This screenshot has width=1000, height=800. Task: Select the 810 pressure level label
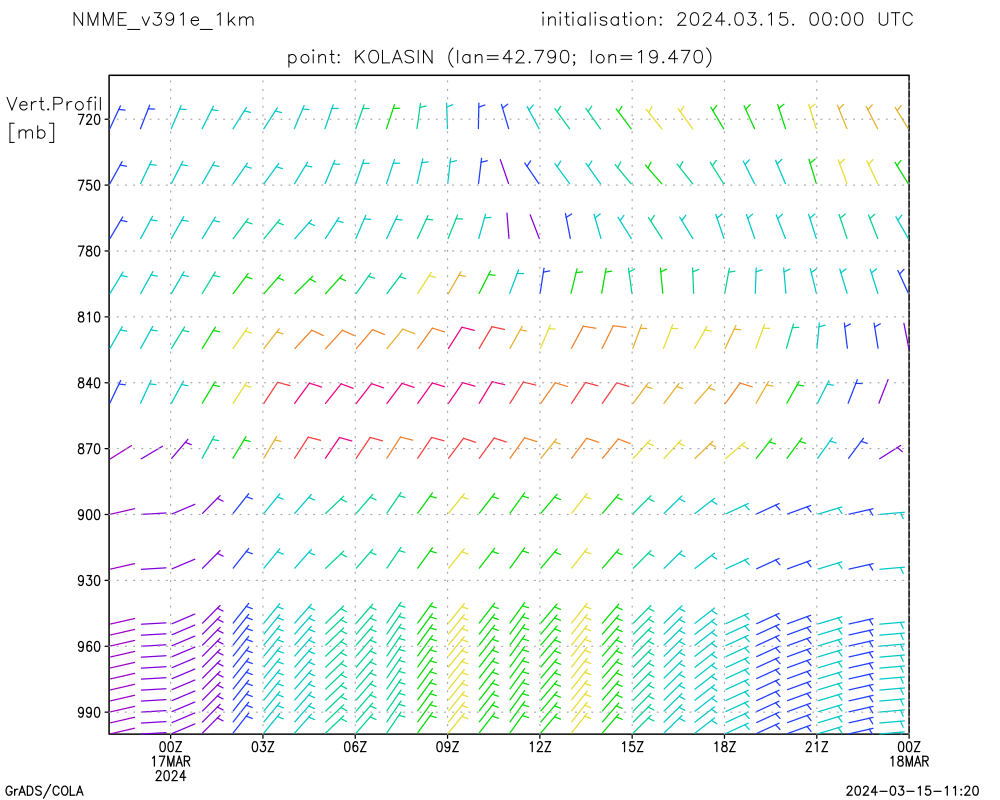(89, 317)
